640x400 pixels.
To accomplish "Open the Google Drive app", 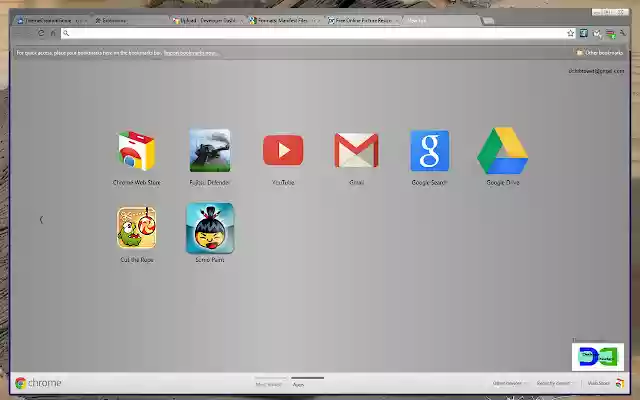I will 502,151.
